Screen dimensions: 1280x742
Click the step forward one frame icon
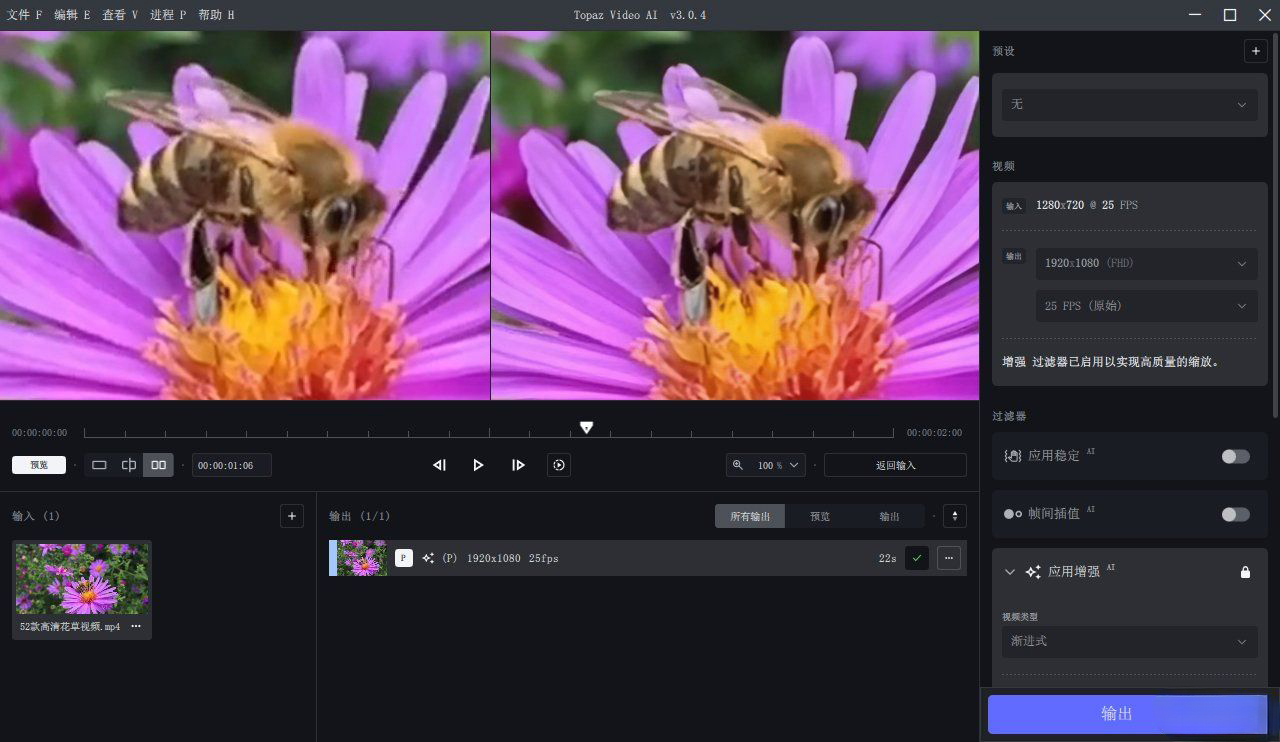tap(518, 465)
